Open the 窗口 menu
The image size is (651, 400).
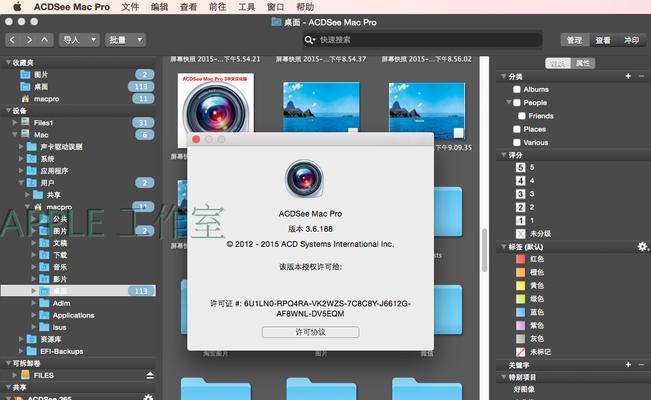pos(275,7)
